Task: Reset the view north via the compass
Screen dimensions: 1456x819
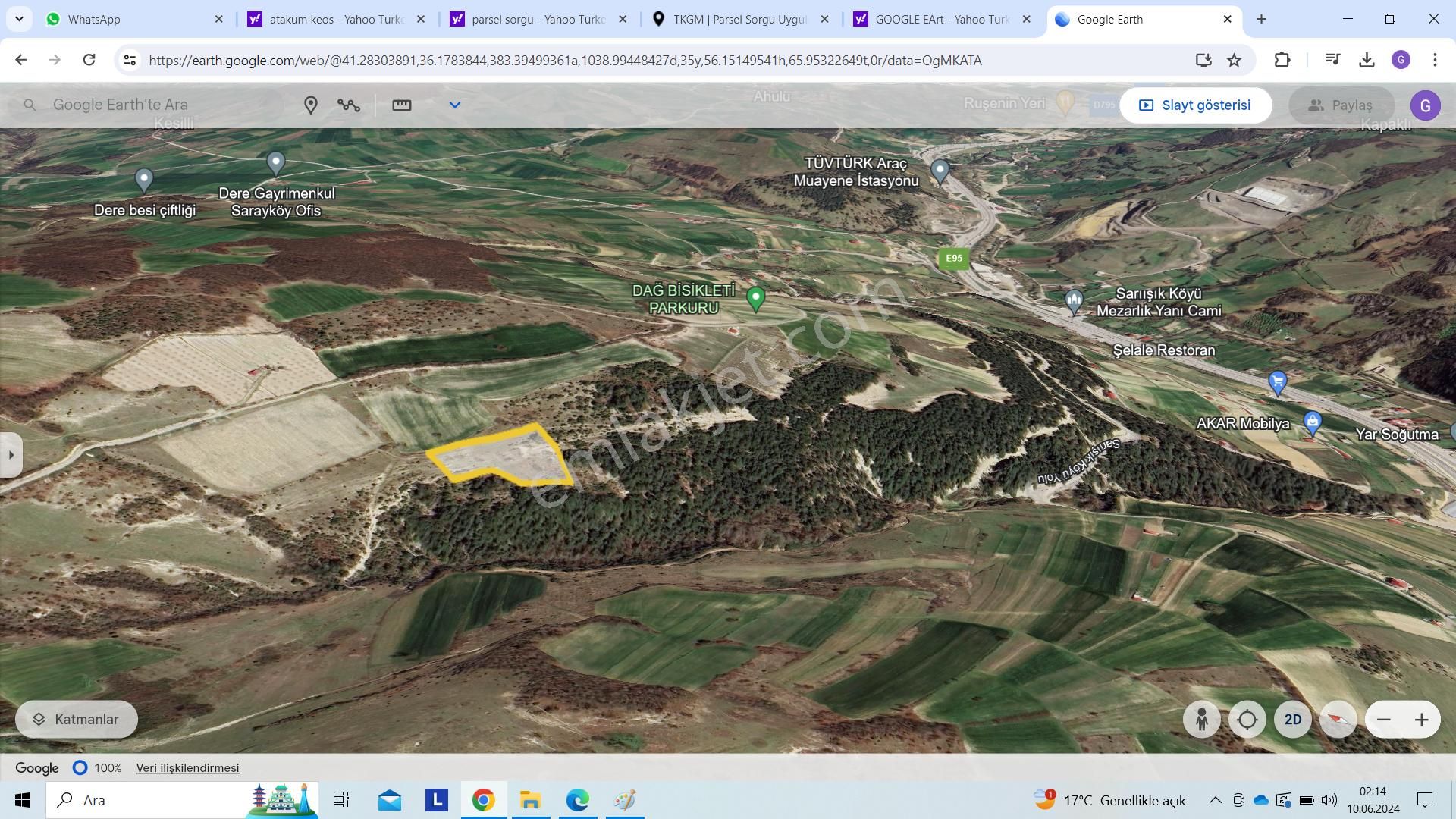Action: click(1338, 719)
